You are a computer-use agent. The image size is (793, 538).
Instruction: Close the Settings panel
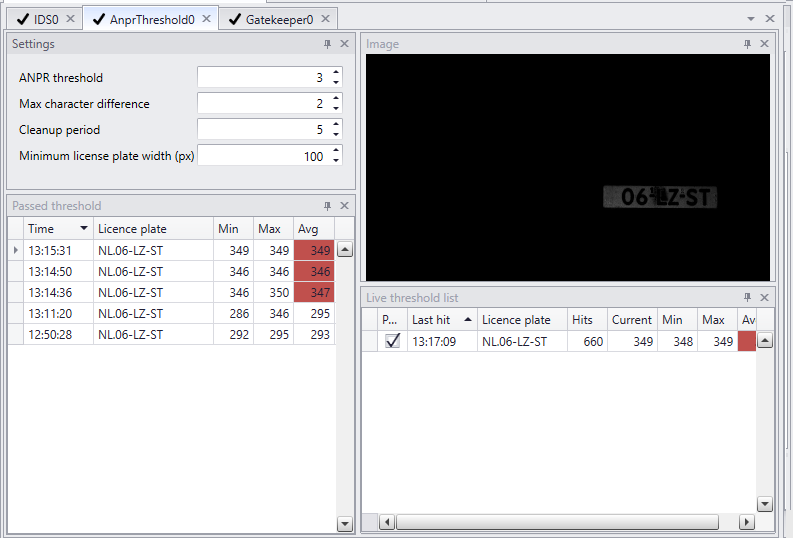(x=344, y=44)
